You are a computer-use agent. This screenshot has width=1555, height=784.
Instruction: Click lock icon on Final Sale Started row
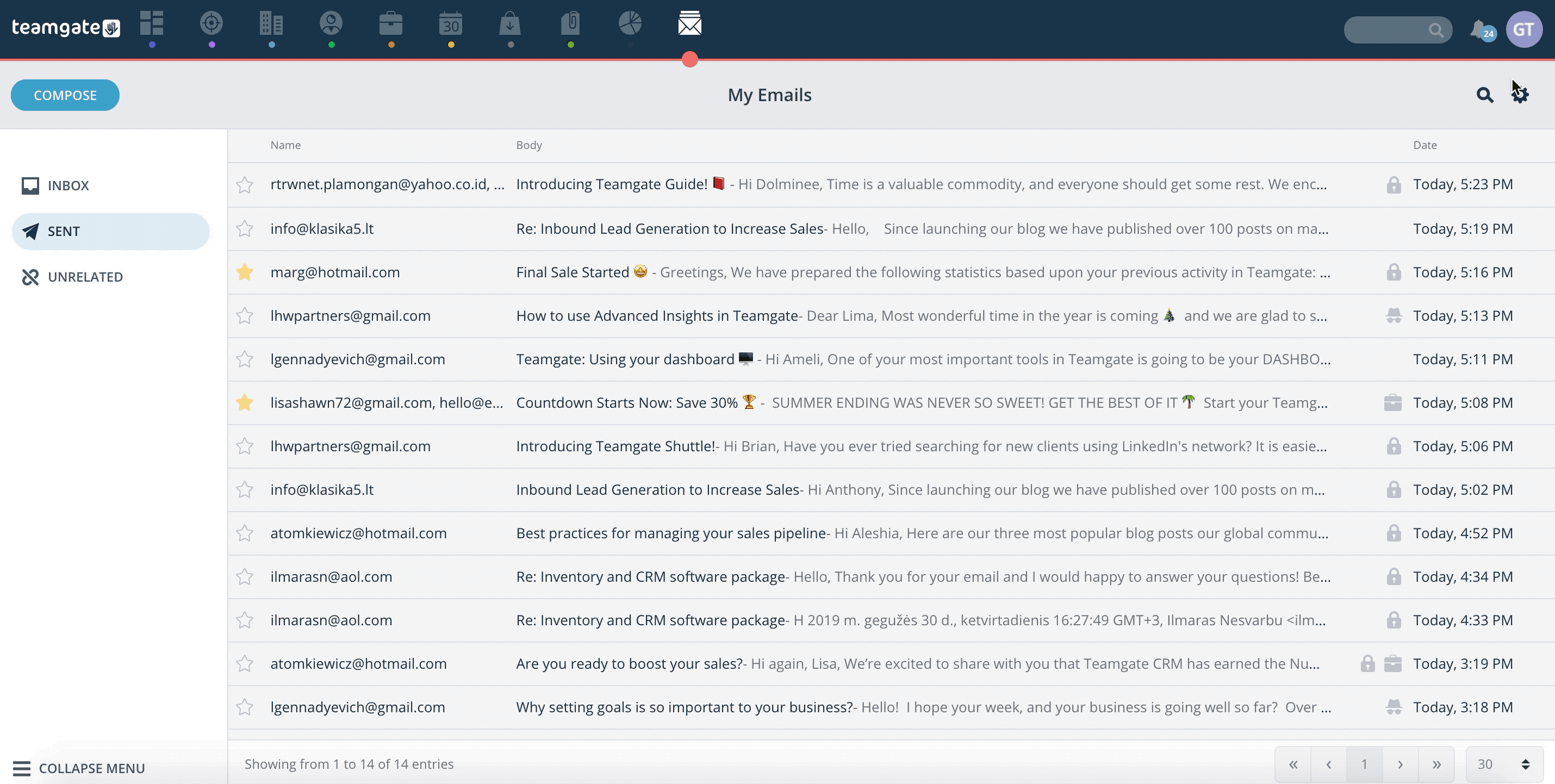pyautogui.click(x=1393, y=272)
